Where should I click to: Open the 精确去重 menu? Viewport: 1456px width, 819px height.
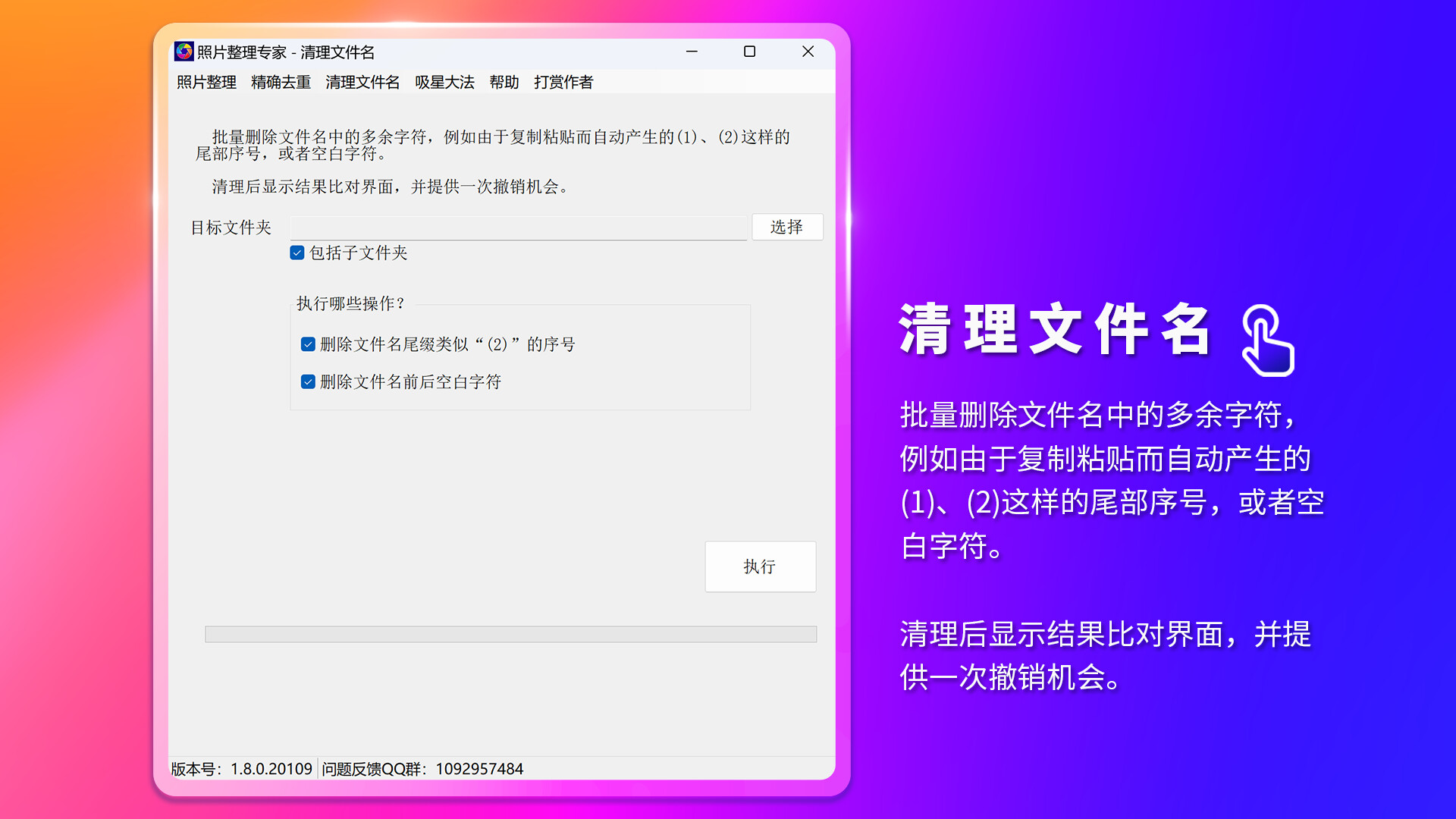point(280,82)
